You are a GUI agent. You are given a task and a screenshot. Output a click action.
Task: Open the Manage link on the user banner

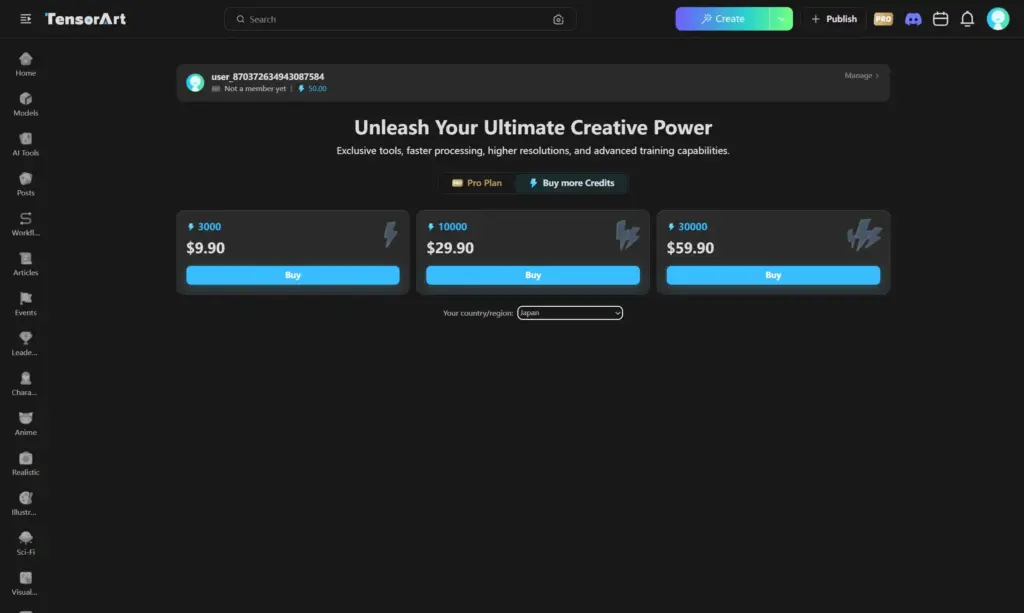[858, 75]
